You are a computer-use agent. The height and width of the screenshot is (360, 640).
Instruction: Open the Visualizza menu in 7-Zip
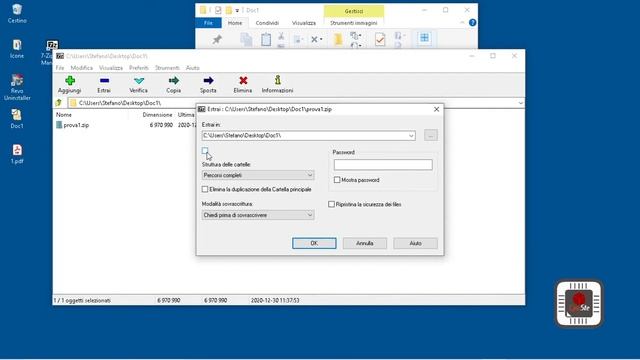click(111, 68)
